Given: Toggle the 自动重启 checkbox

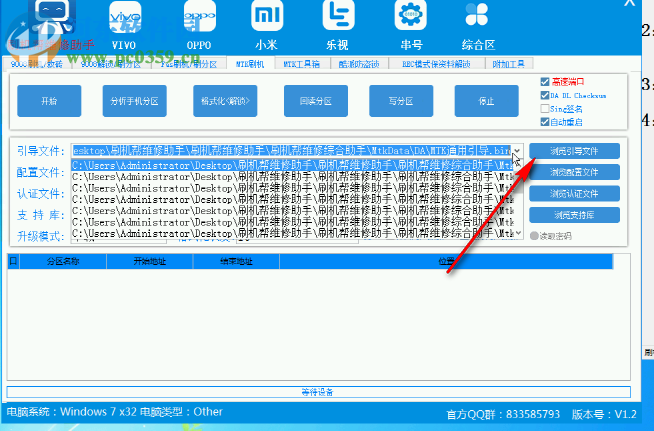Looking at the screenshot, I should pyautogui.click(x=545, y=122).
